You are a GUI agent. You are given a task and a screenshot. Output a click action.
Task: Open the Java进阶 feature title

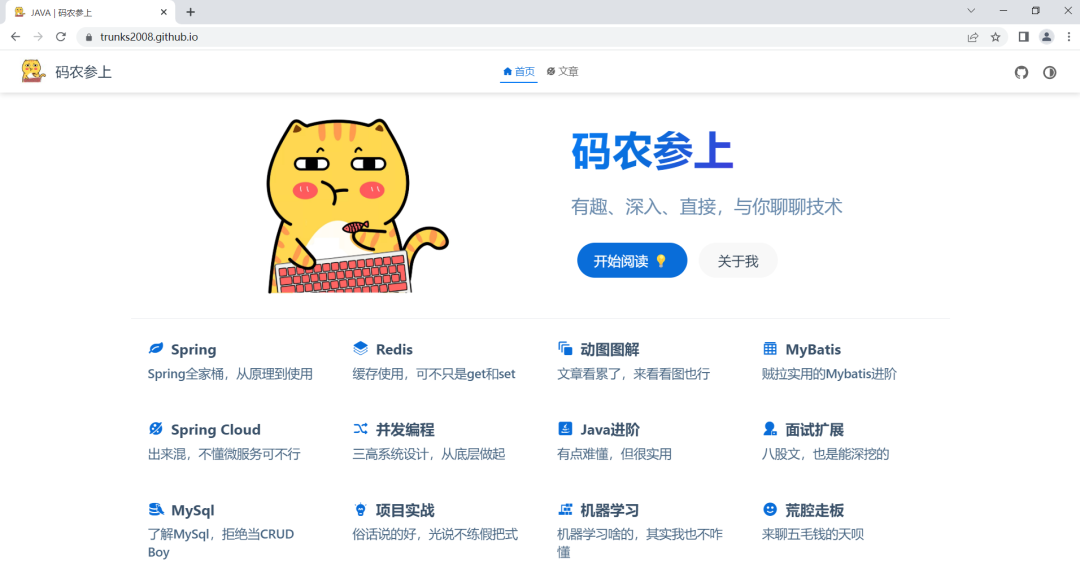pyautogui.click(x=610, y=429)
